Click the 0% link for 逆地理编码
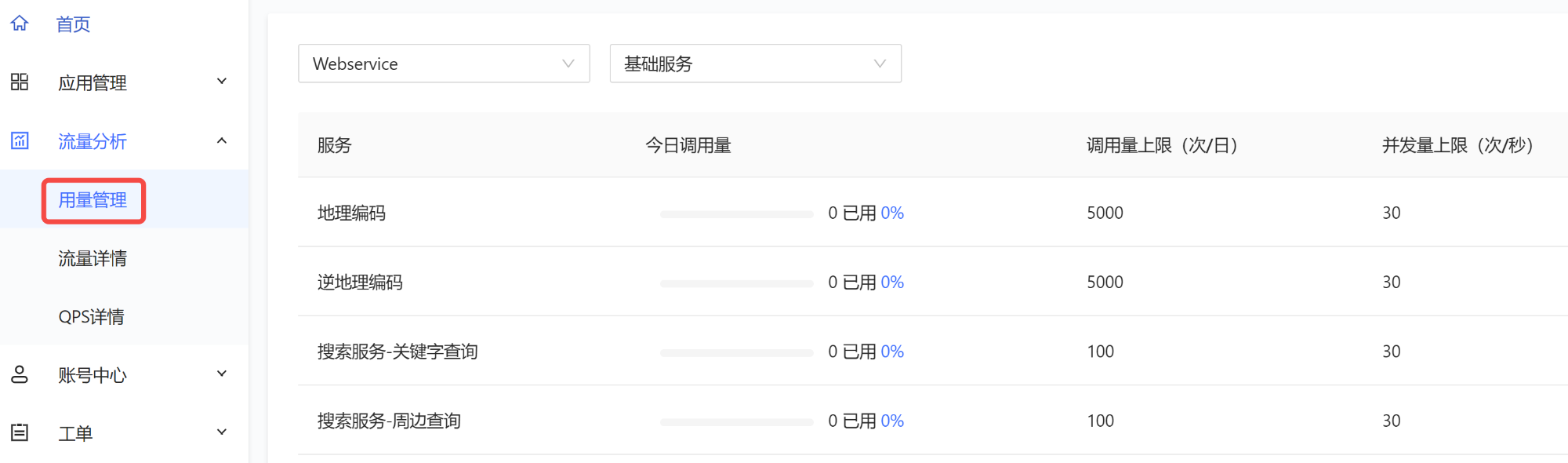 (892, 283)
